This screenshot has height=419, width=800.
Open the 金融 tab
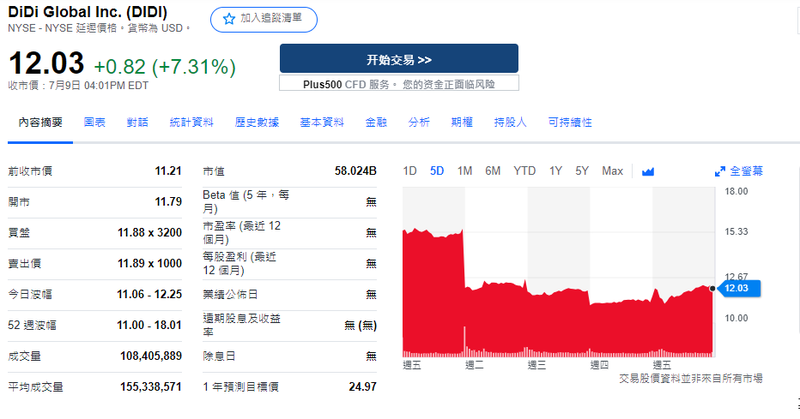[x=376, y=122]
